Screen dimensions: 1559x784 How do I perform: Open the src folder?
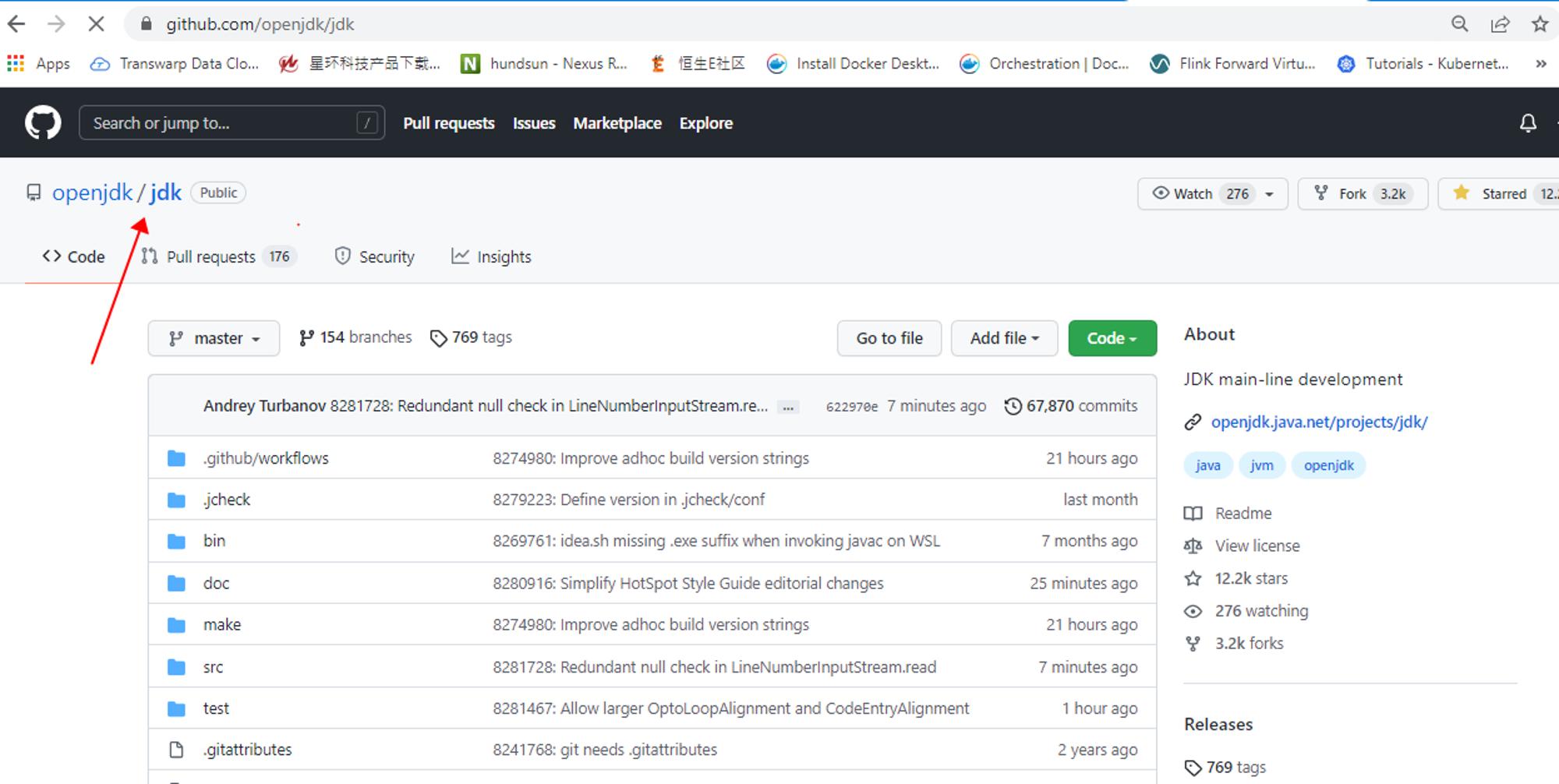(x=213, y=667)
